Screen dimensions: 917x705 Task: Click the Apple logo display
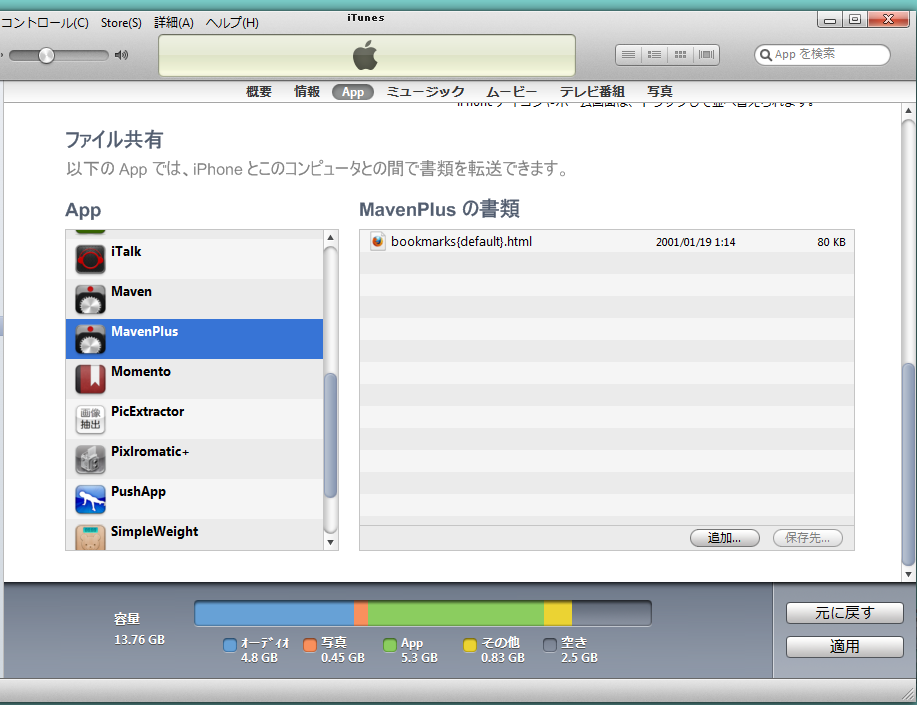coord(367,56)
